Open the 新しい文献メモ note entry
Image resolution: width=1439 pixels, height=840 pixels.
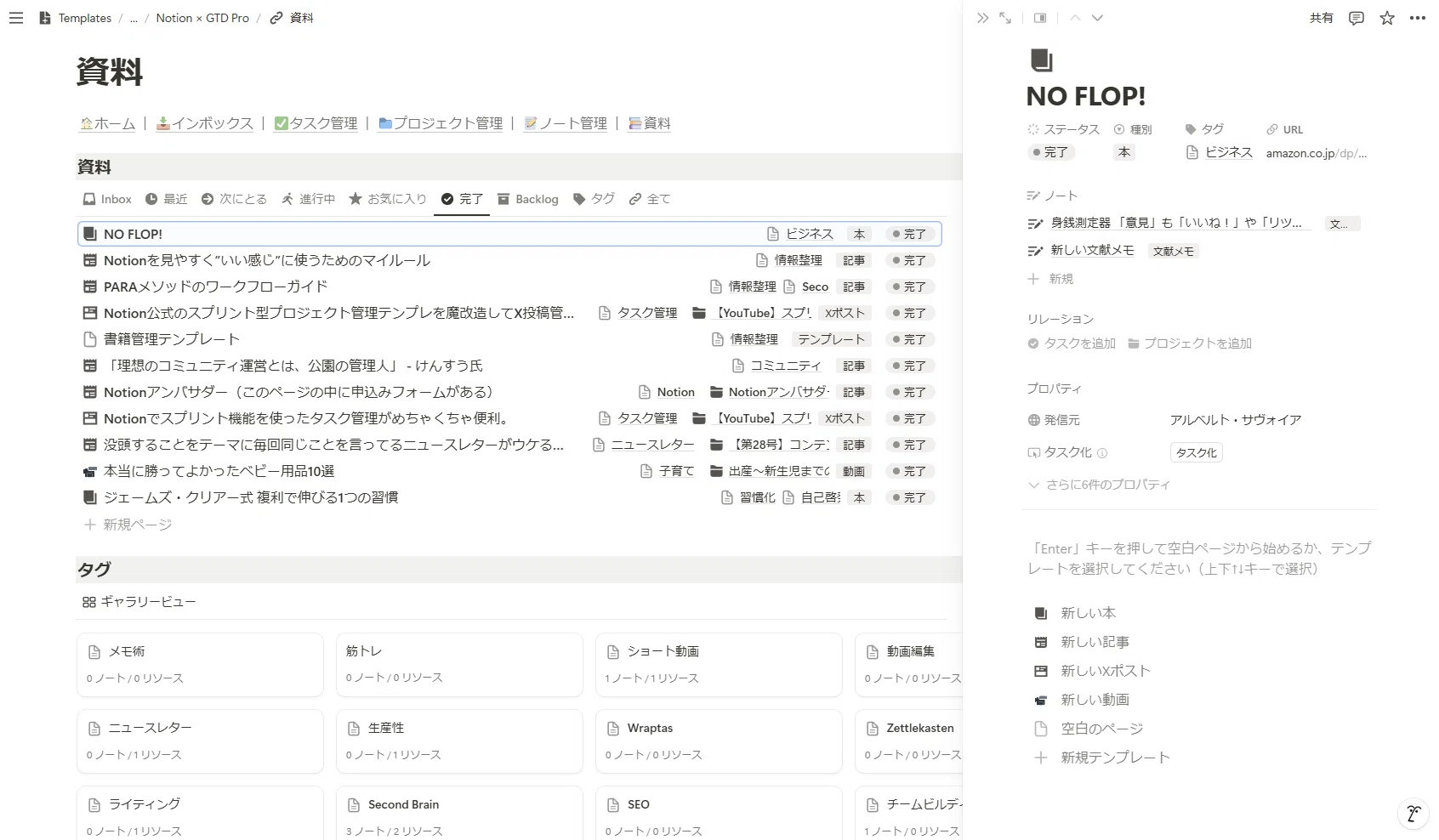[x=1082, y=250]
